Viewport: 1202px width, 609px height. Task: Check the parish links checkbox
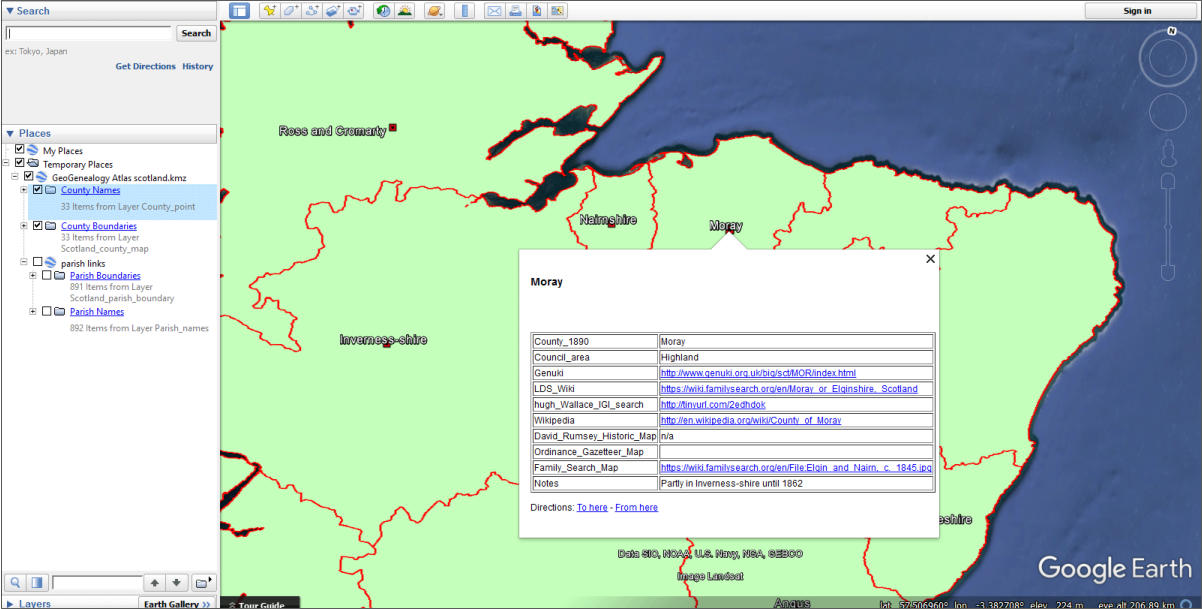38,262
